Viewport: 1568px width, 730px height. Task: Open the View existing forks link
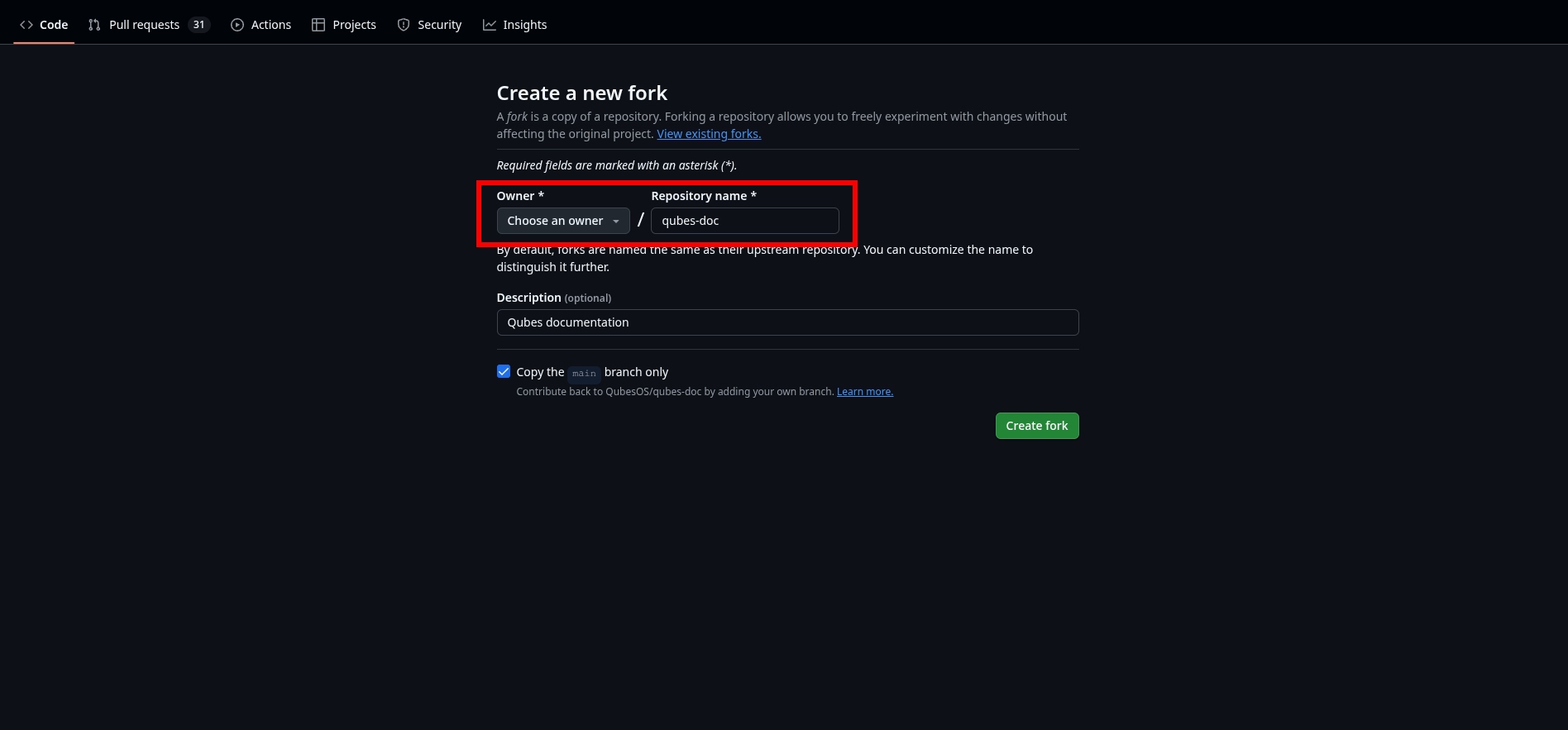(709, 133)
